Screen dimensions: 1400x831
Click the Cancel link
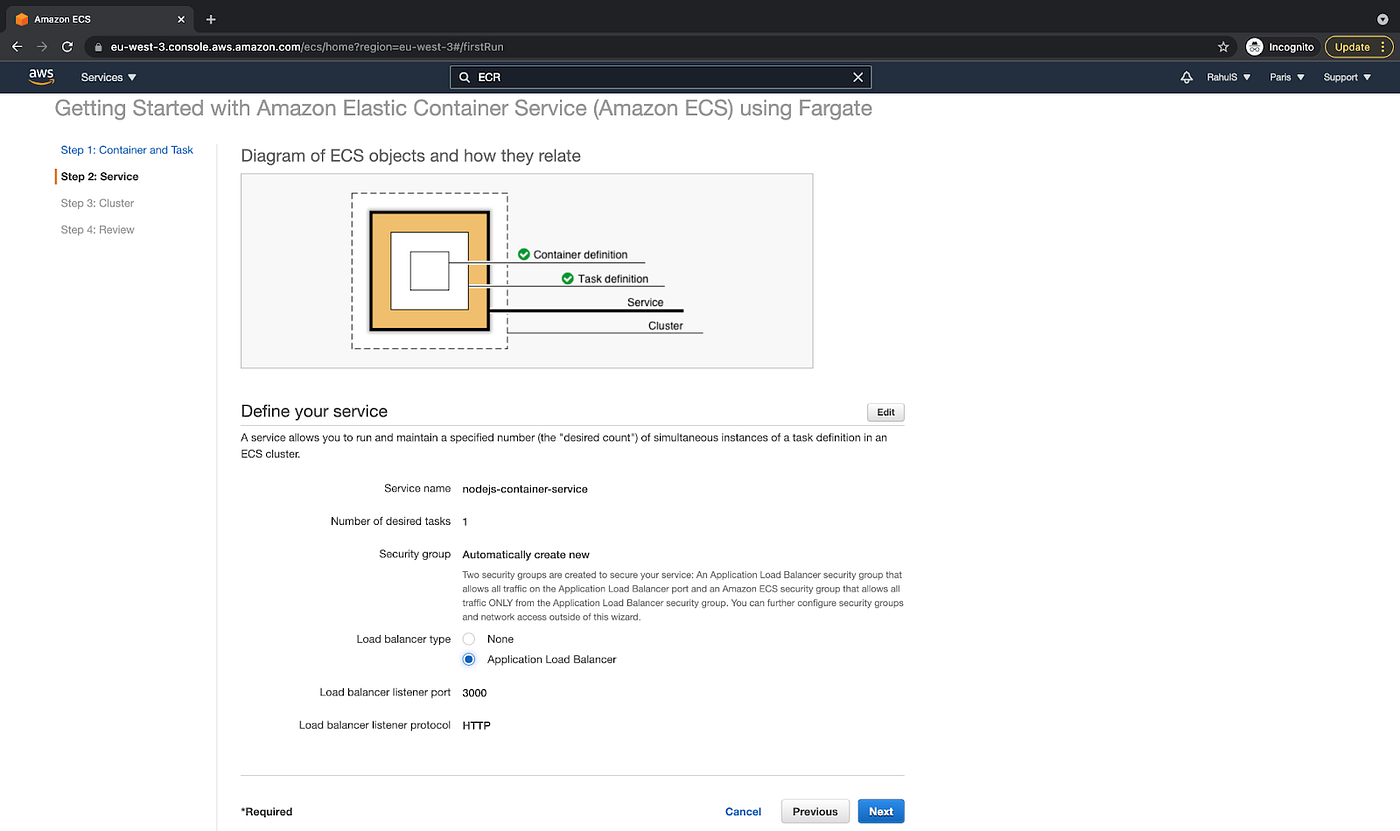(743, 811)
